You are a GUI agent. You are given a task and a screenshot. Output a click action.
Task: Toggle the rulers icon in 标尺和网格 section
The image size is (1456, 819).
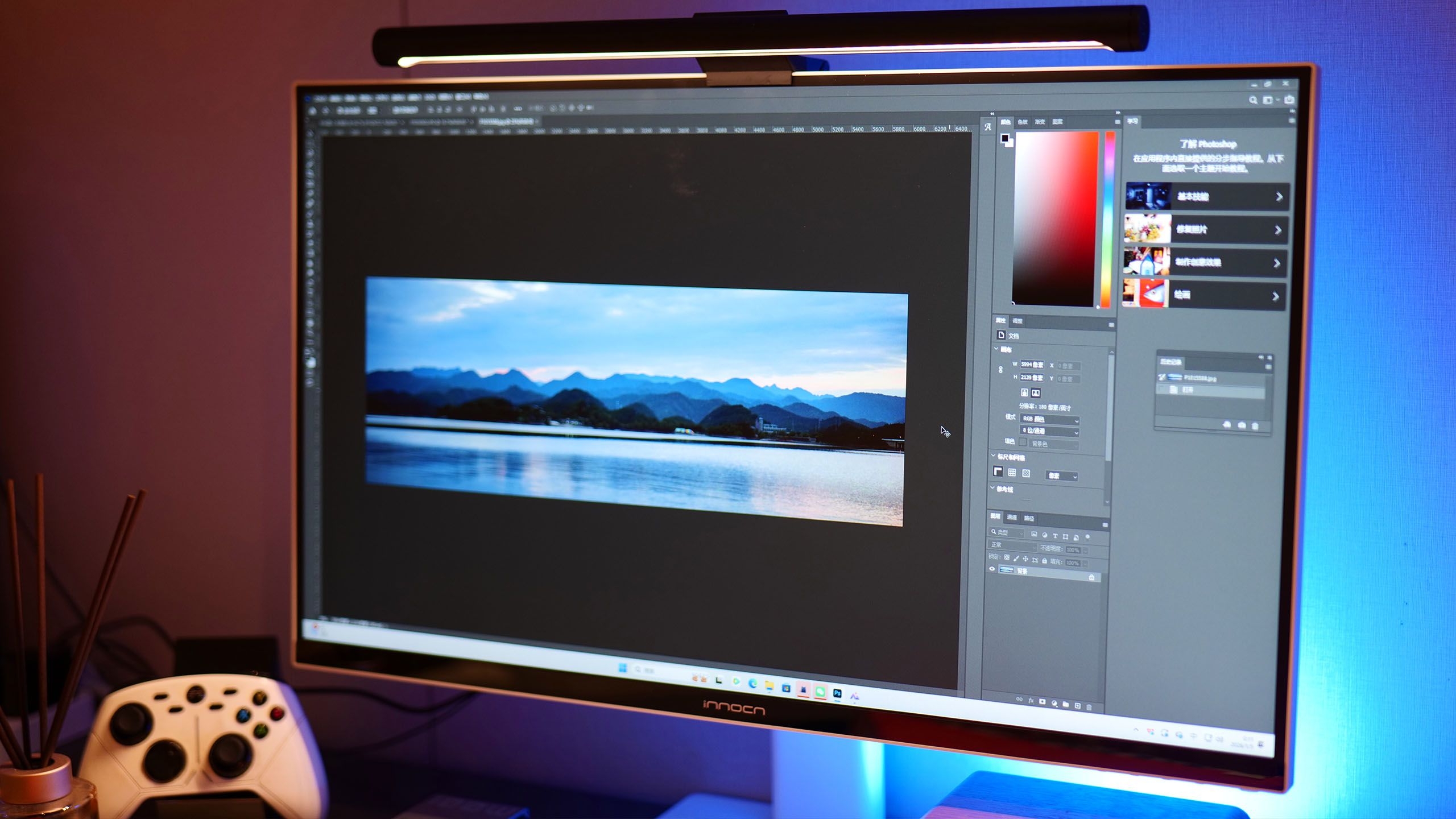[x=998, y=471]
